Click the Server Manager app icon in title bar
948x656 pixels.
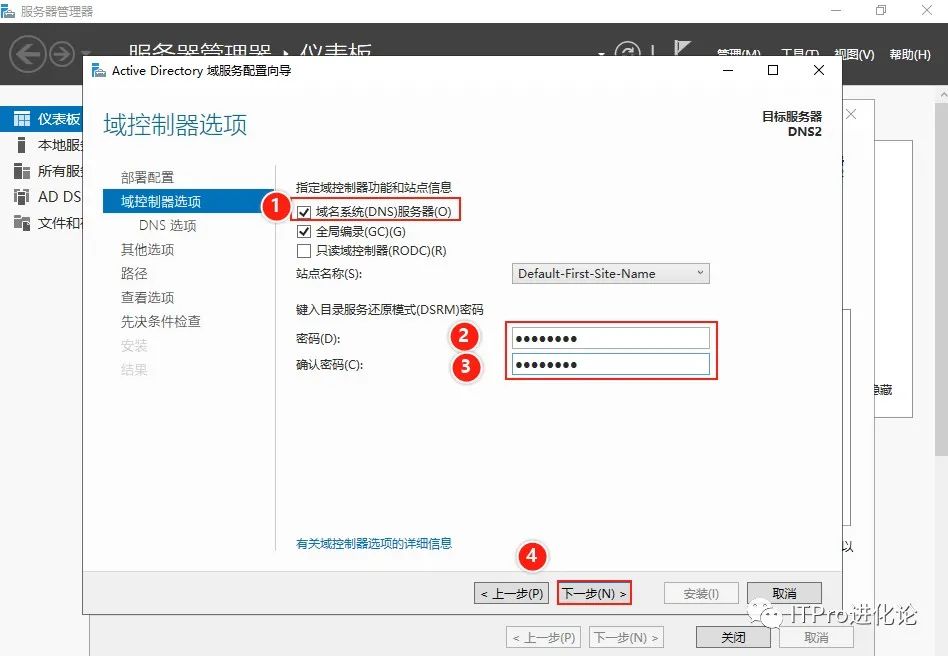pos(8,11)
